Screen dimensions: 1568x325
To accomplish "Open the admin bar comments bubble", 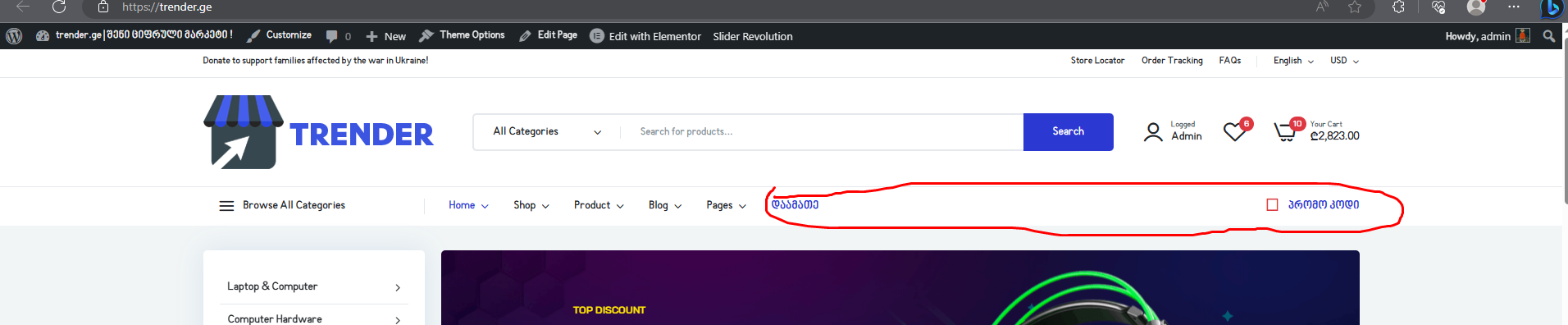I will coord(338,36).
